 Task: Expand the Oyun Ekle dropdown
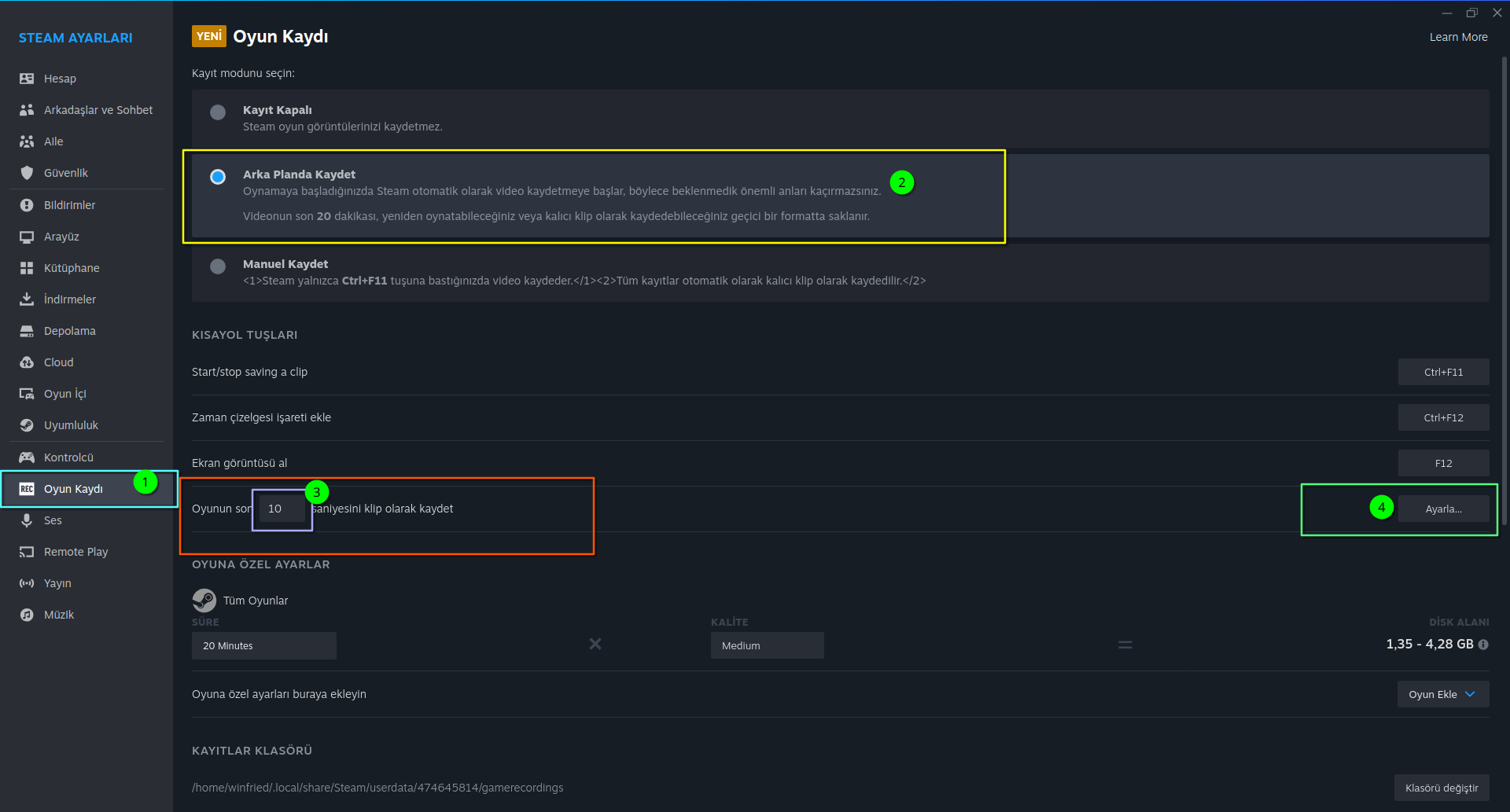[1443, 694]
